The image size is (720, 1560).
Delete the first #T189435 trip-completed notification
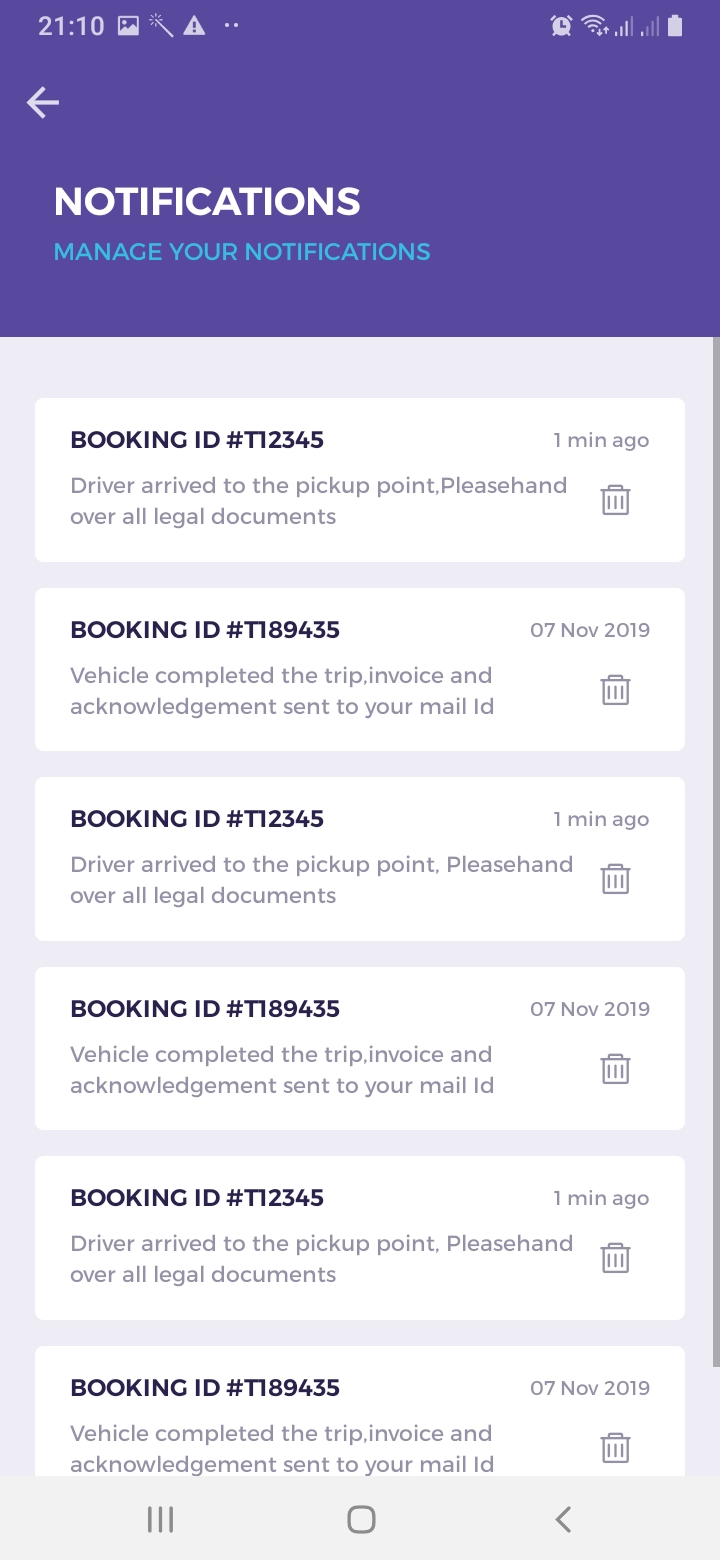[x=615, y=690]
